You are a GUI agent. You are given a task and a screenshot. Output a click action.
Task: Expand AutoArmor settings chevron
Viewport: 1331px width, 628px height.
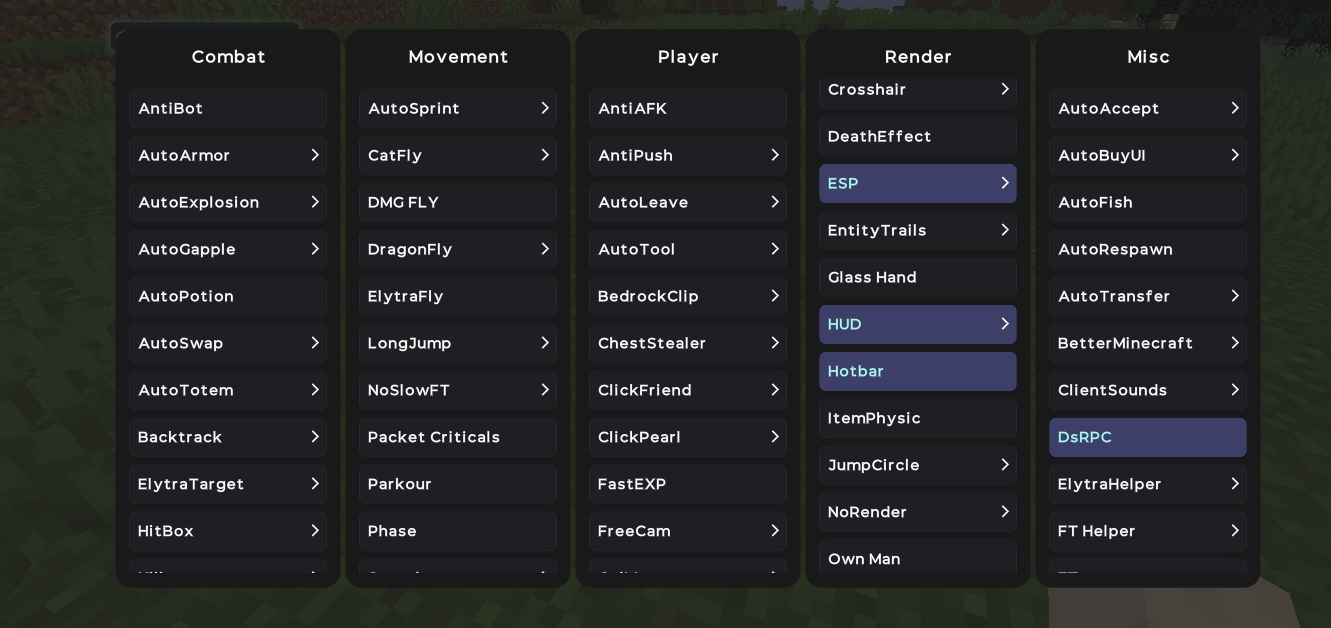pos(315,155)
